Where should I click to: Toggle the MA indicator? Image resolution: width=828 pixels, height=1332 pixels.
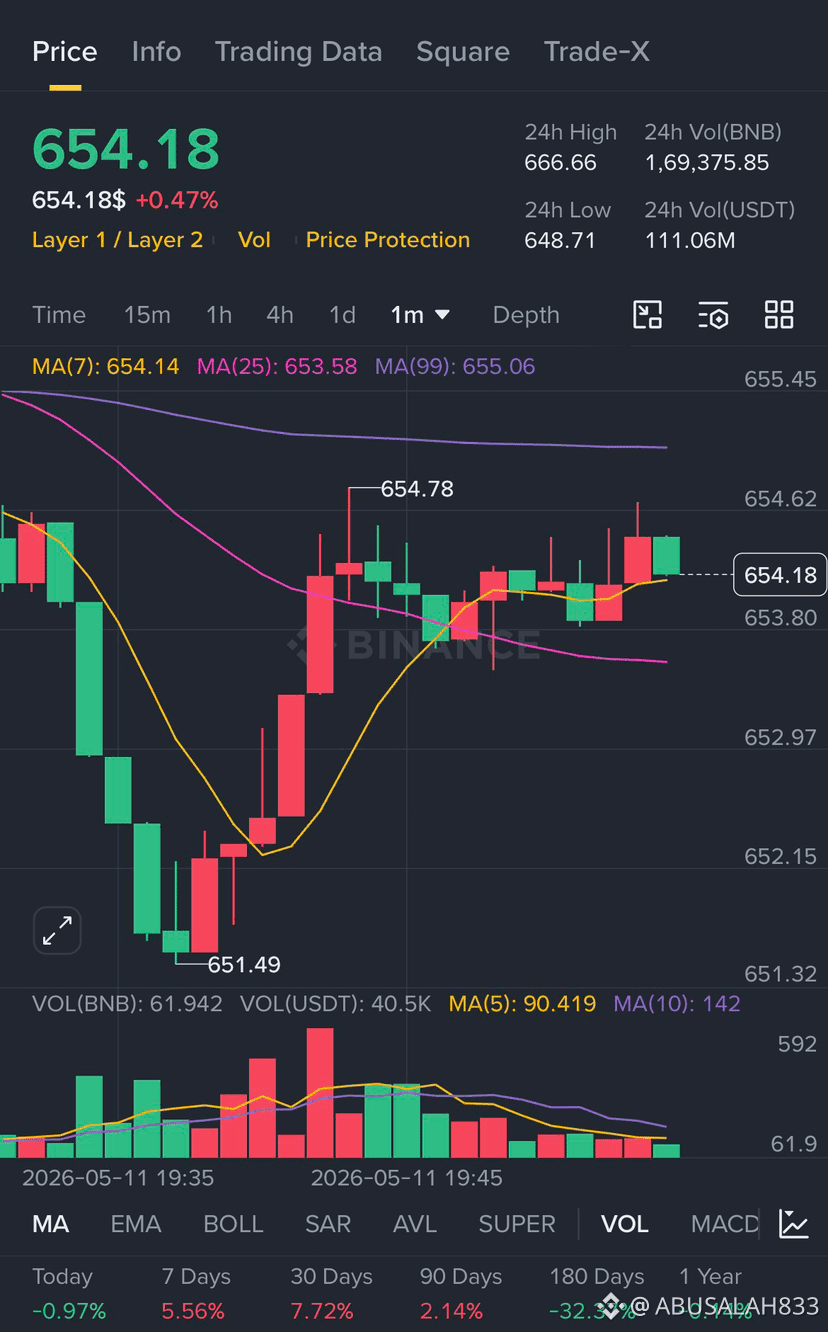coord(51,1224)
